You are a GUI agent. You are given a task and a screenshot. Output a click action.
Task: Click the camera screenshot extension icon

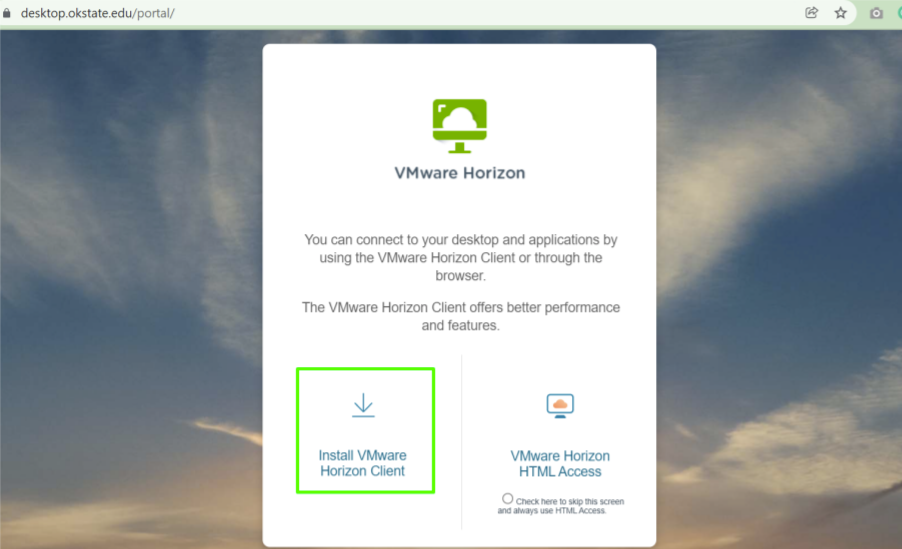[x=876, y=13]
